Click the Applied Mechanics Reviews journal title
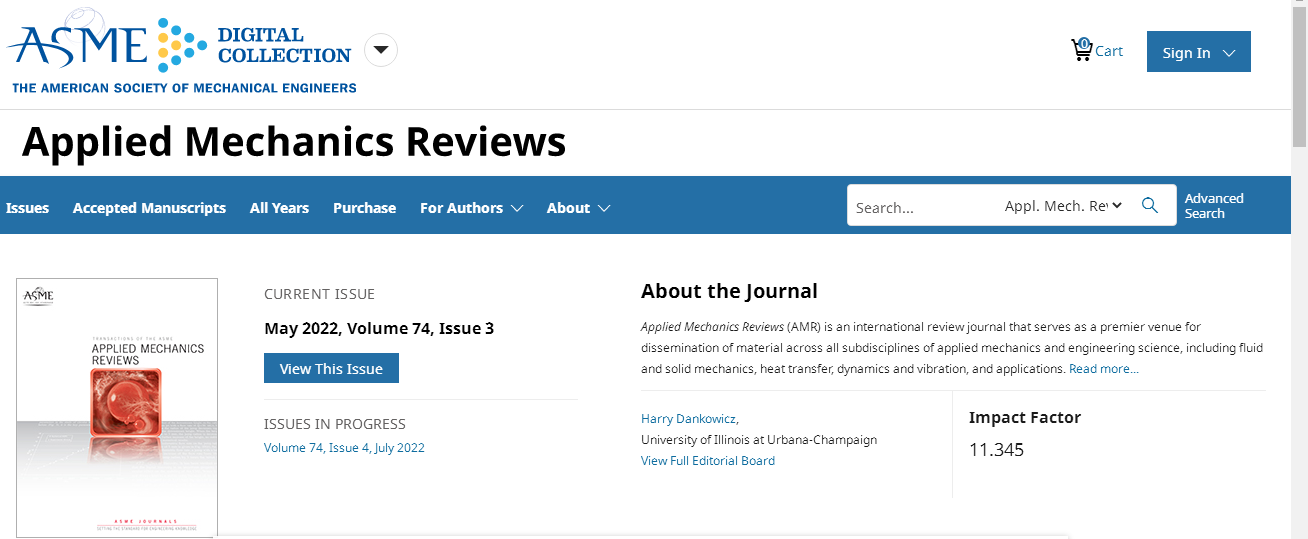Image resolution: width=1308 pixels, height=539 pixels. [x=294, y=142]
